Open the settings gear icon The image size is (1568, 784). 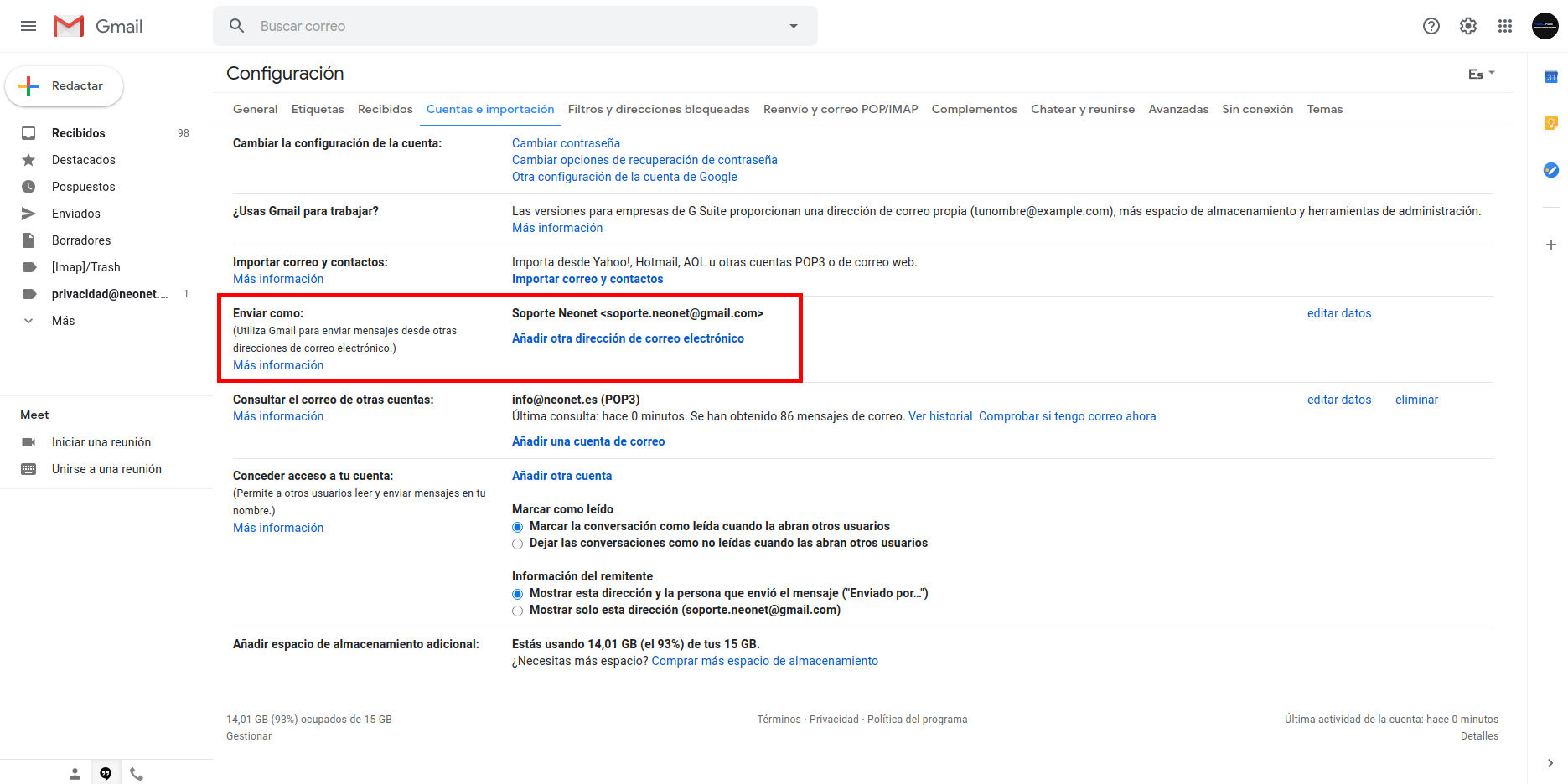click(1467, 26)
